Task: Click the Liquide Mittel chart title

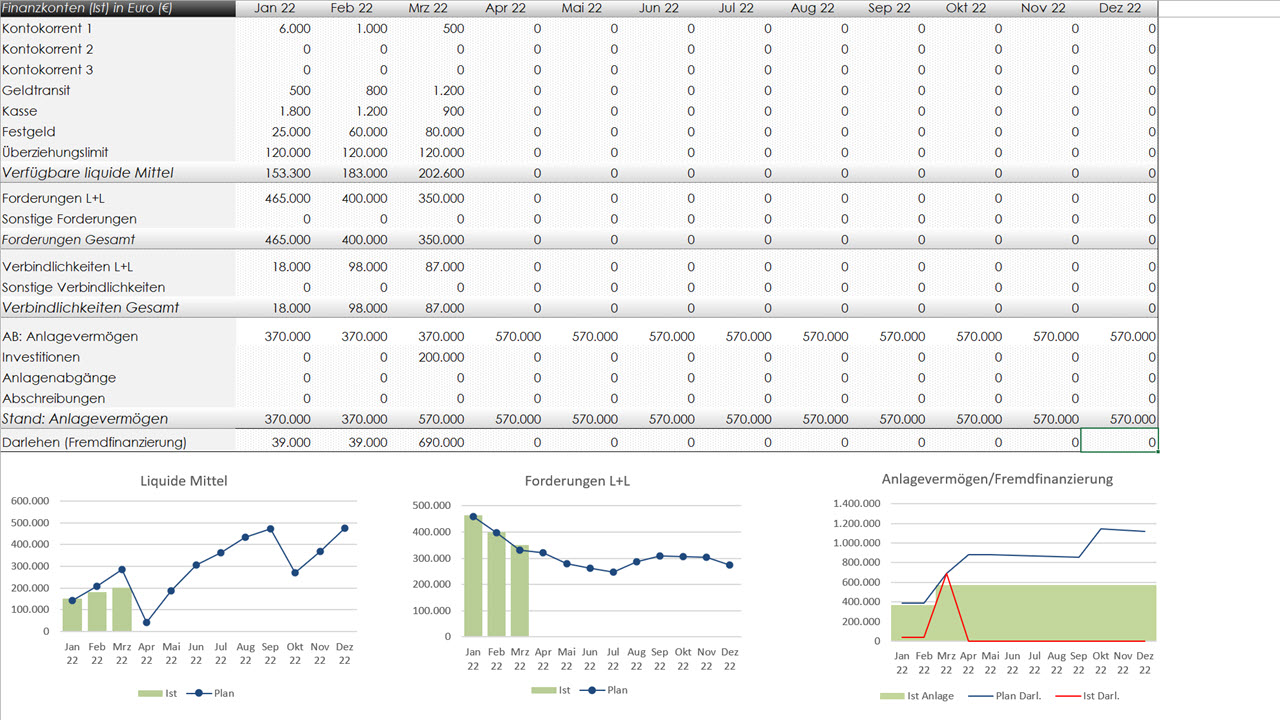Action: tap(184, 481)
